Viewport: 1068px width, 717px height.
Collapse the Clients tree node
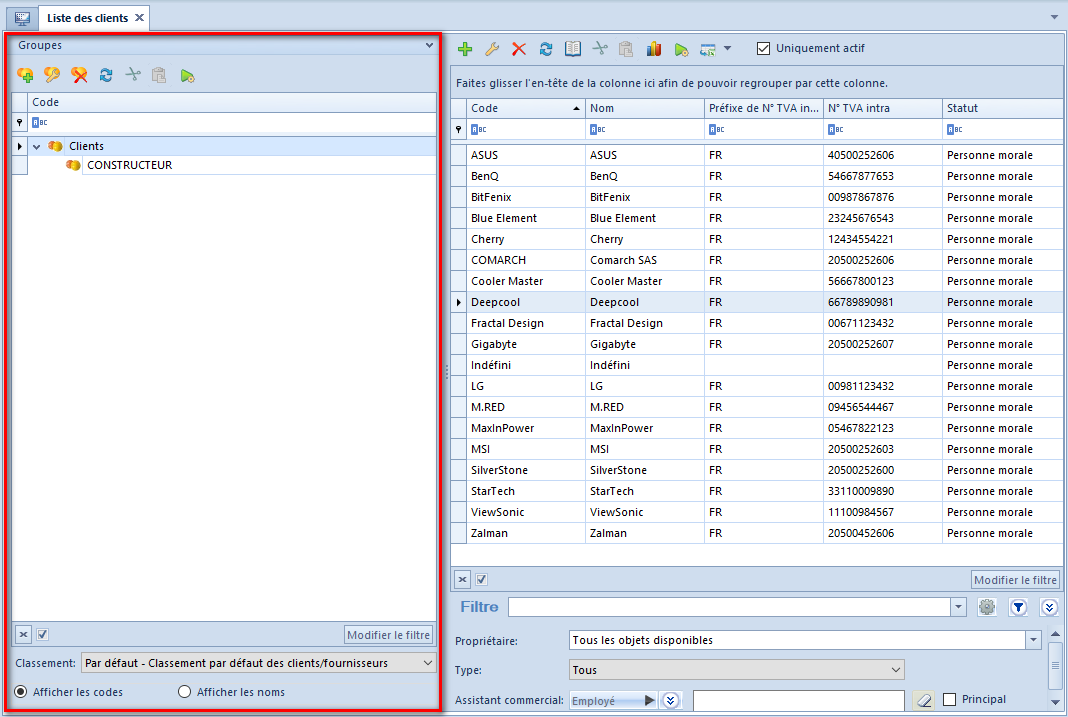[x=37, y=146]
